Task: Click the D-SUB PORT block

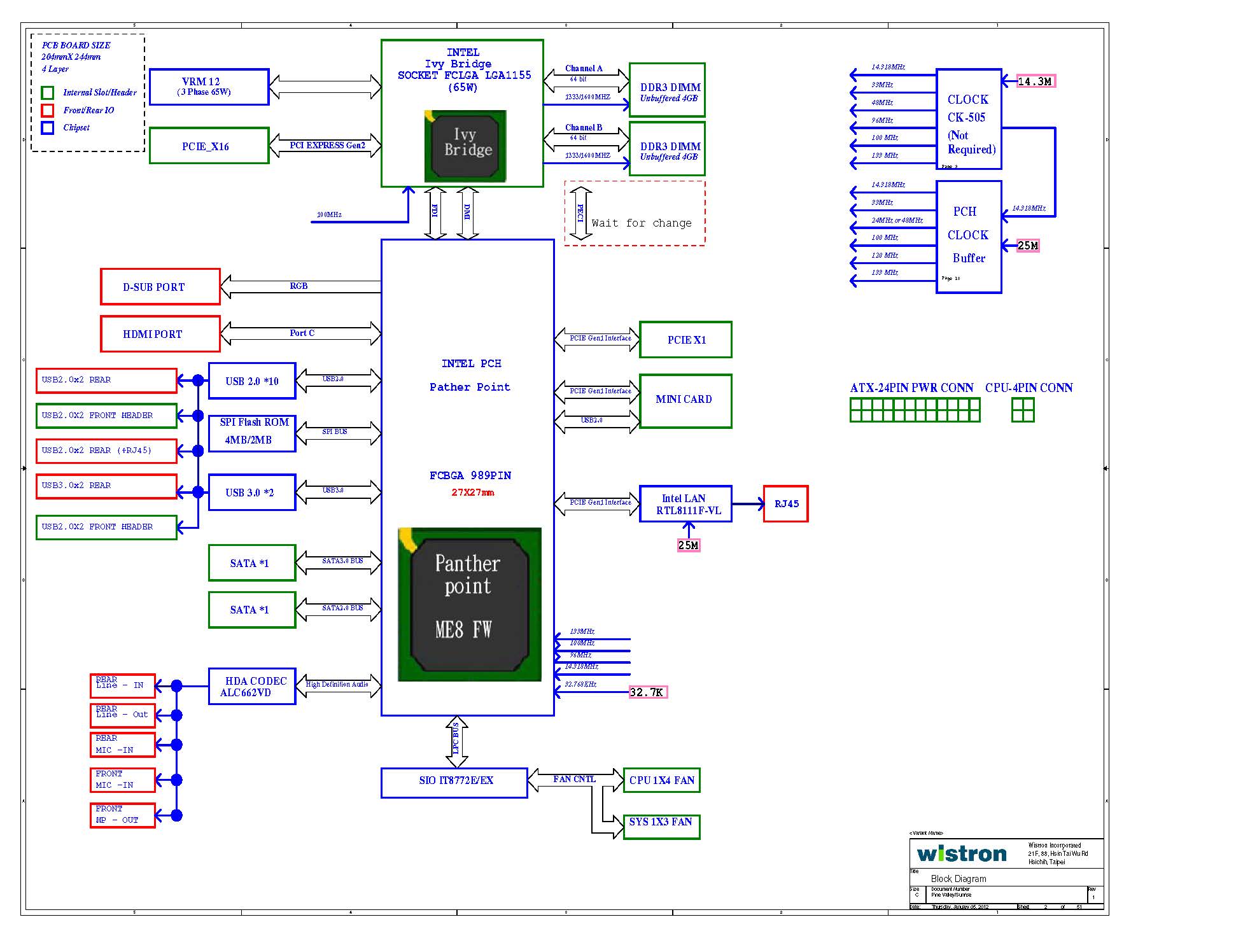Action: coord(160,287)
